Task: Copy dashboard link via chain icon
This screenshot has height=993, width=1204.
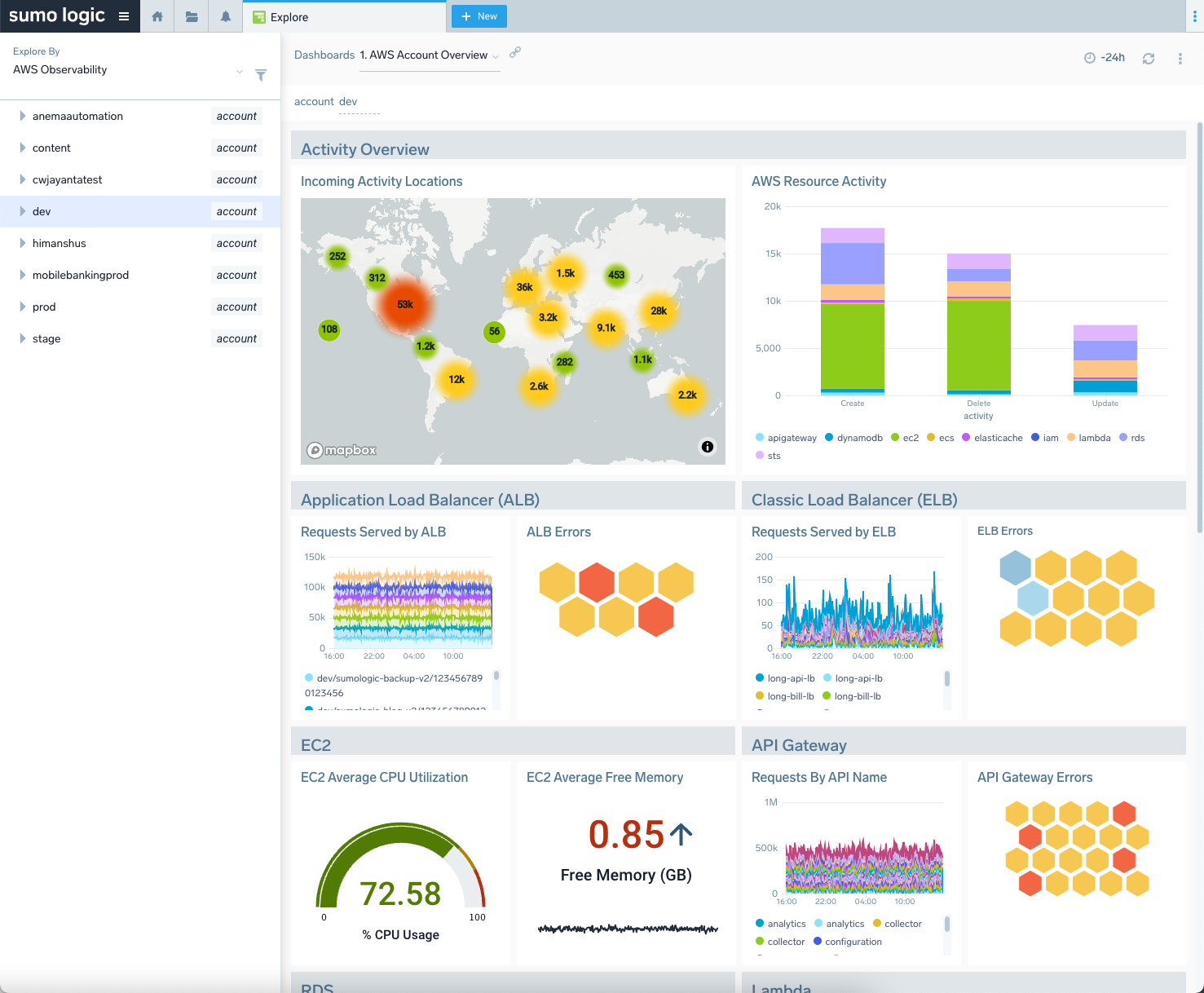Action: click(515, 53)
